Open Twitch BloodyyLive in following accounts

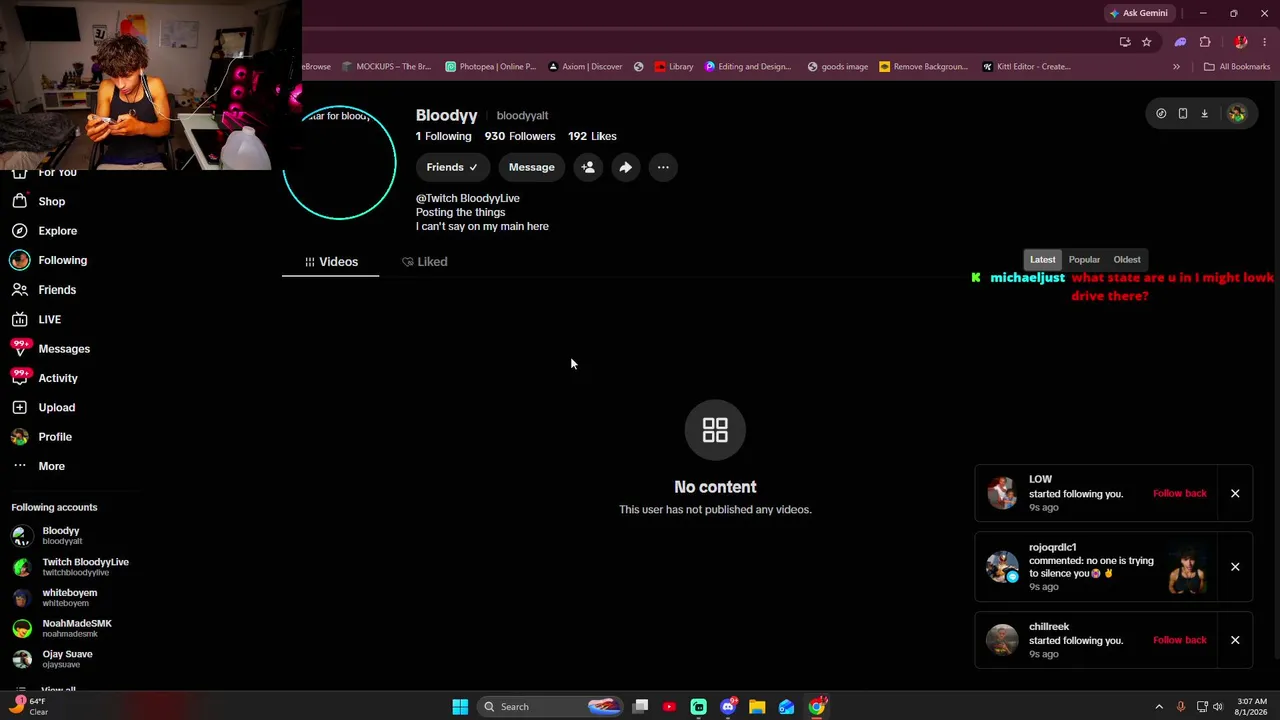(70, 567)
